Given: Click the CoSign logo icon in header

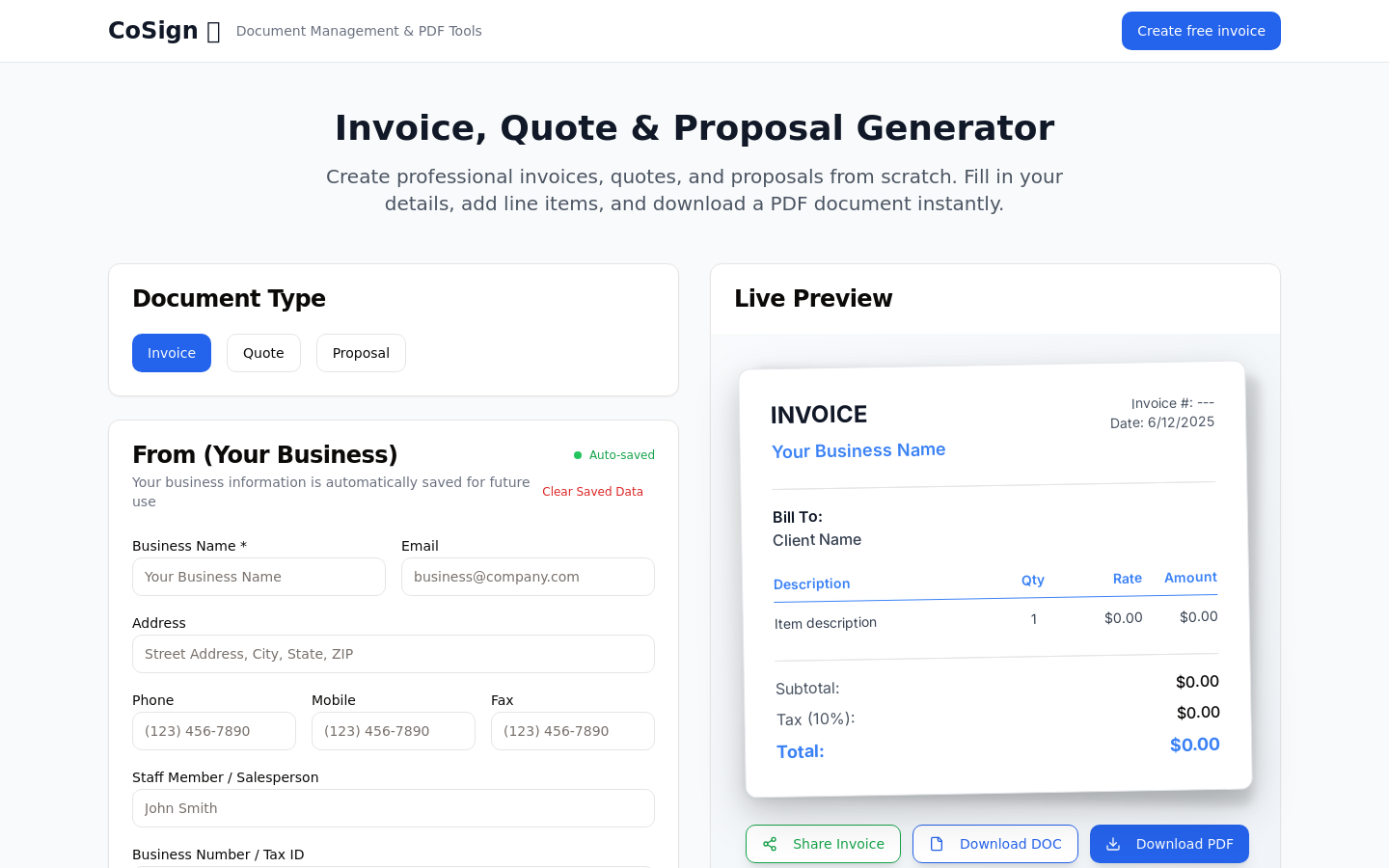Looking at the screenshot, I should tap(214, 32).
